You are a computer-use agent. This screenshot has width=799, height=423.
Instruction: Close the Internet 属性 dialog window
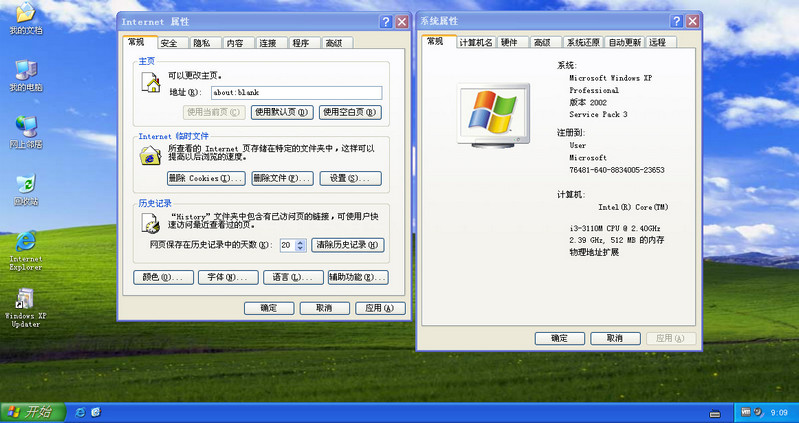click(x=402, y=21)
